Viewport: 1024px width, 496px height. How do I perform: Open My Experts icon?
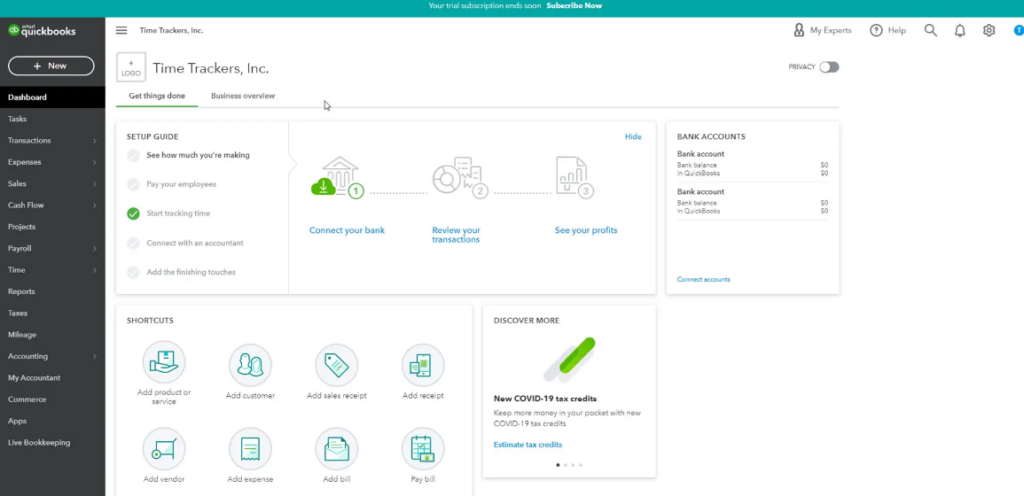798,30
